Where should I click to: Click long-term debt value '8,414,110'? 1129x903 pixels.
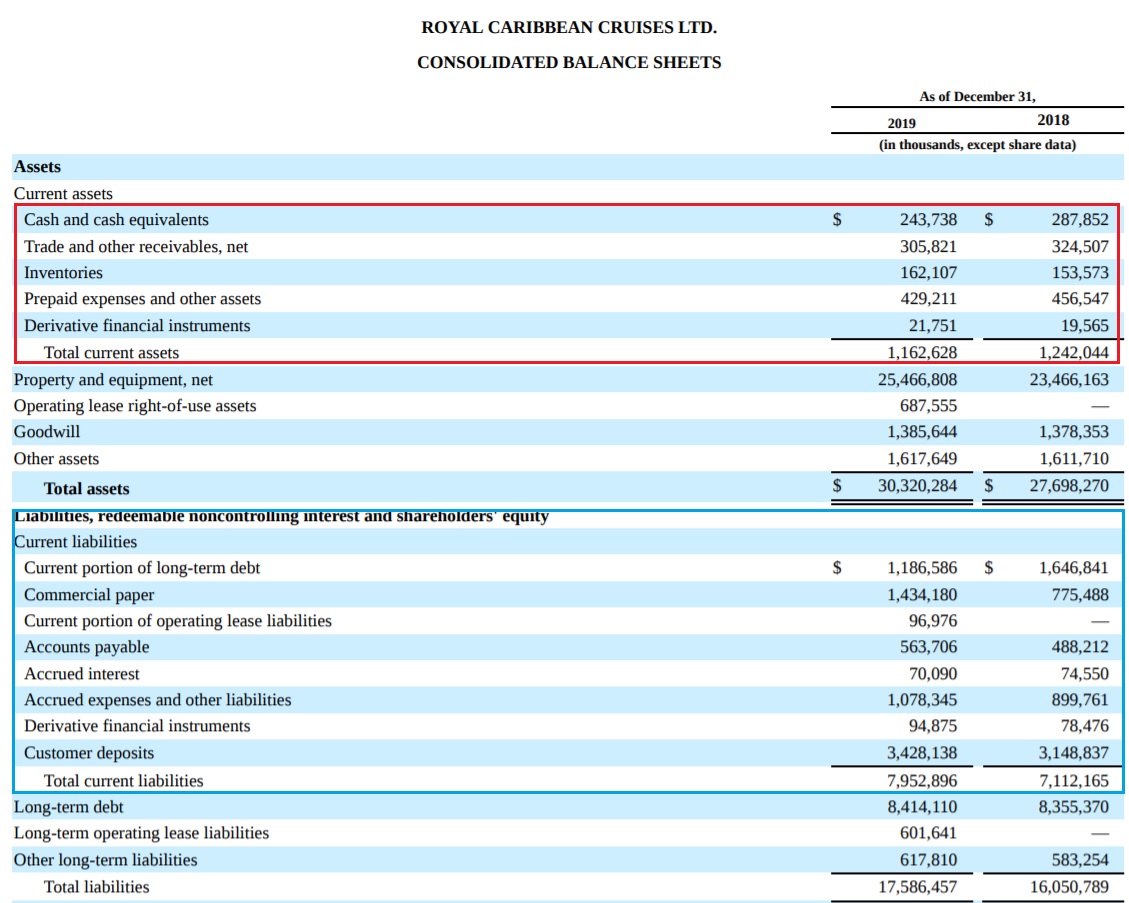tap(922, 807)
